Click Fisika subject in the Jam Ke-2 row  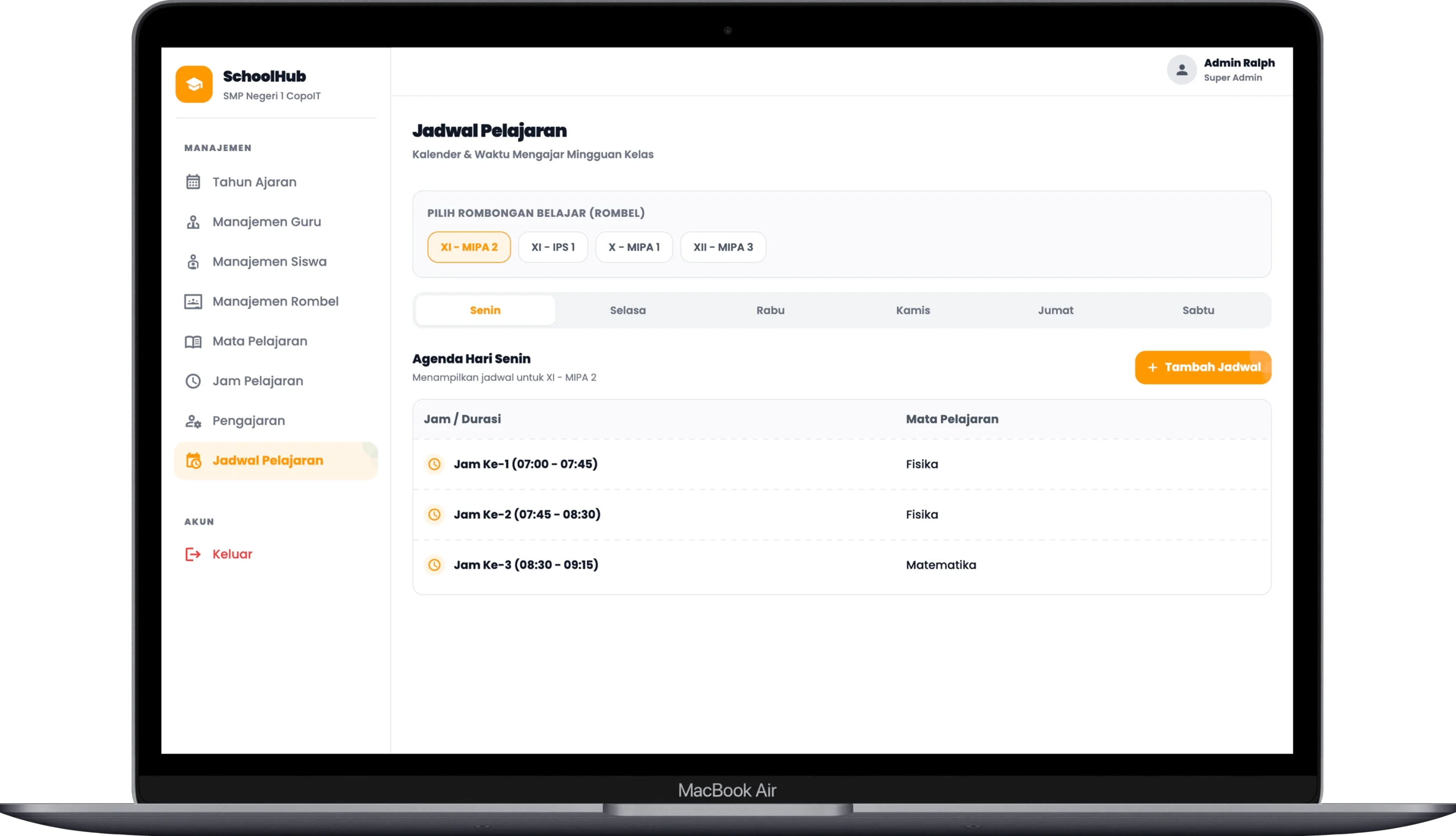(922, 514)
